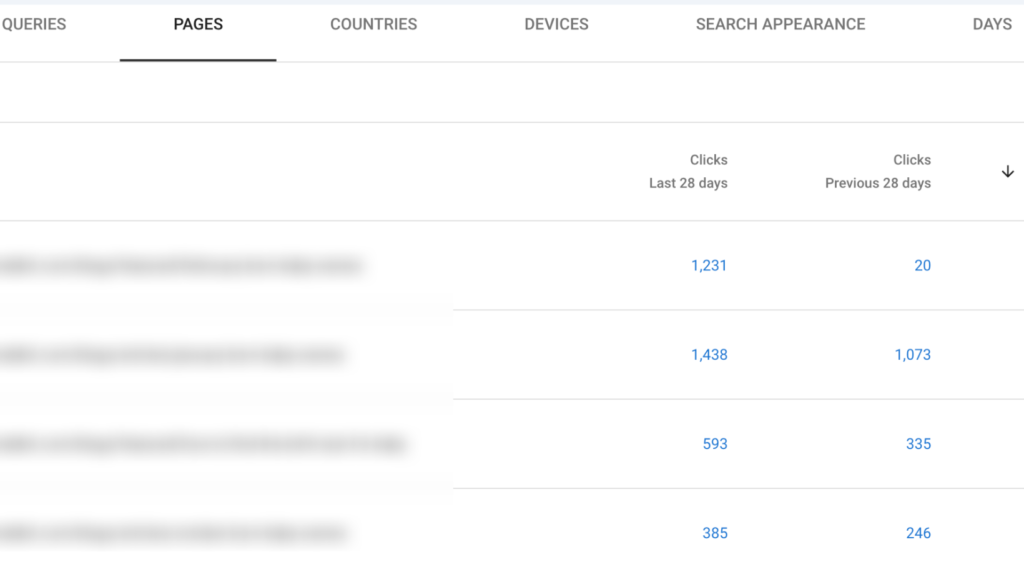Click the descending sort arrow icon
The height and width of the screenshot is (577, 1024).
(x=1007, y=172)
